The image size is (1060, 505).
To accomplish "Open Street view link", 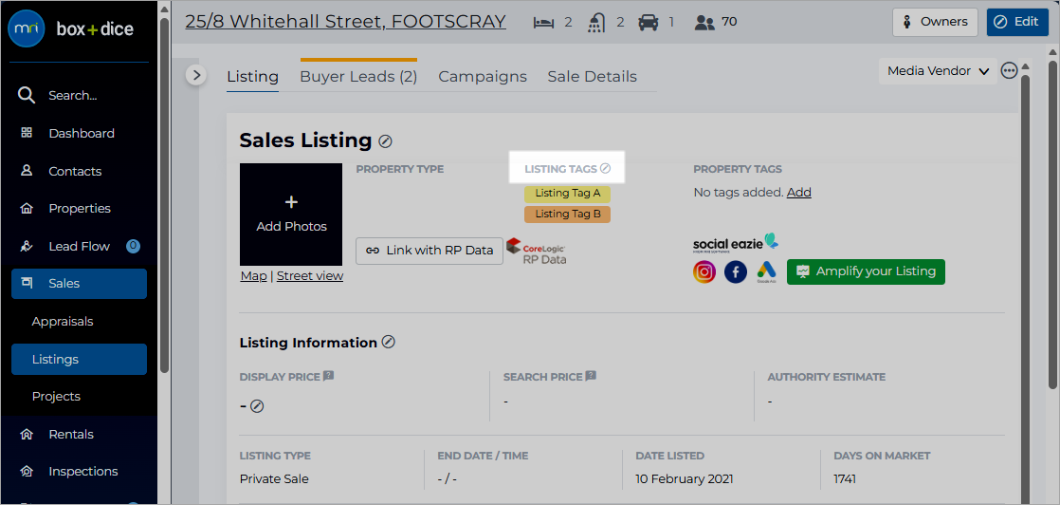I will point(310,276).
